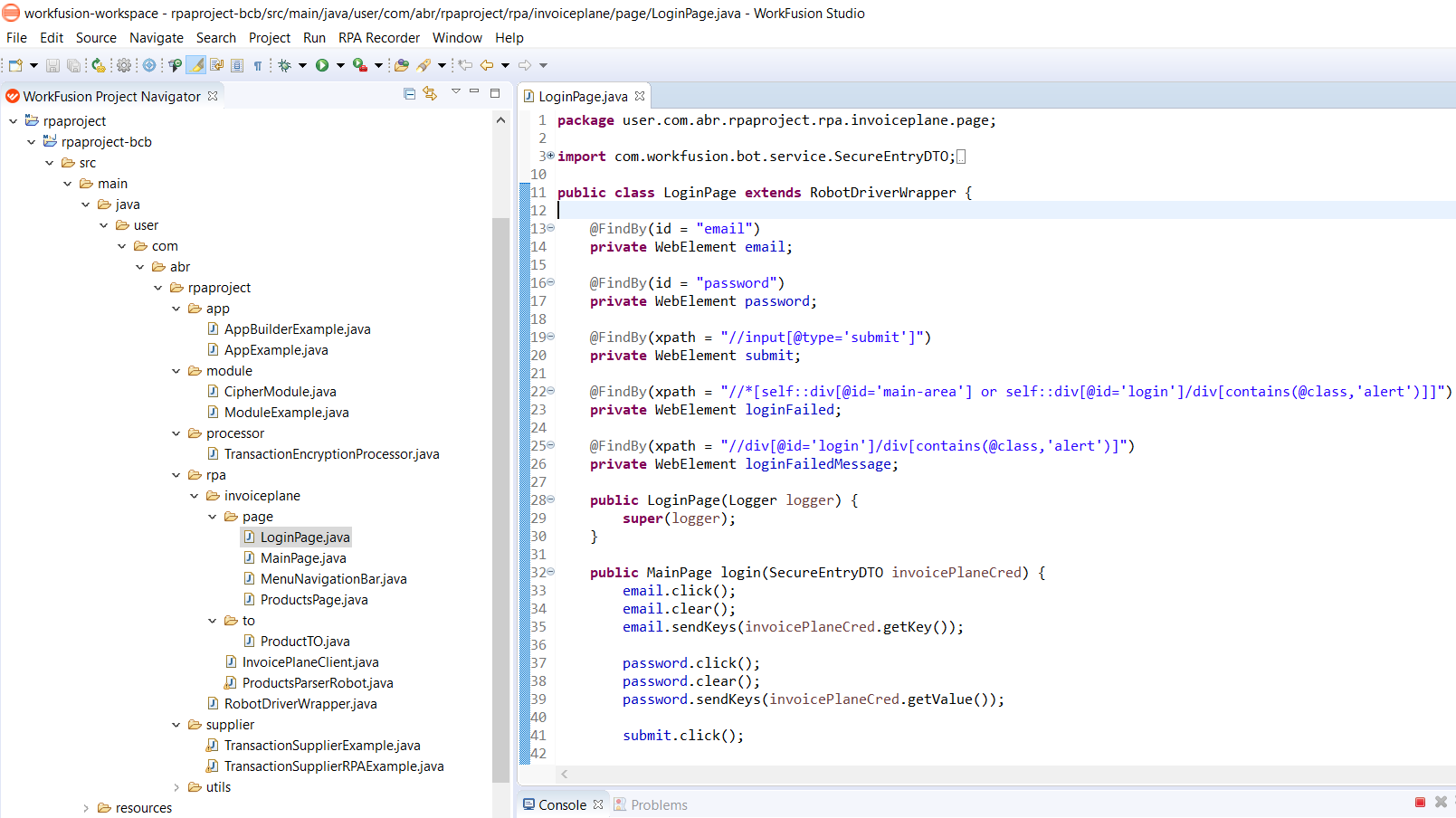Image resolution: width=1456 pixels, height=818 pixels.
Task: Open the Debug dropdown arrow
Action: point(302,65)
